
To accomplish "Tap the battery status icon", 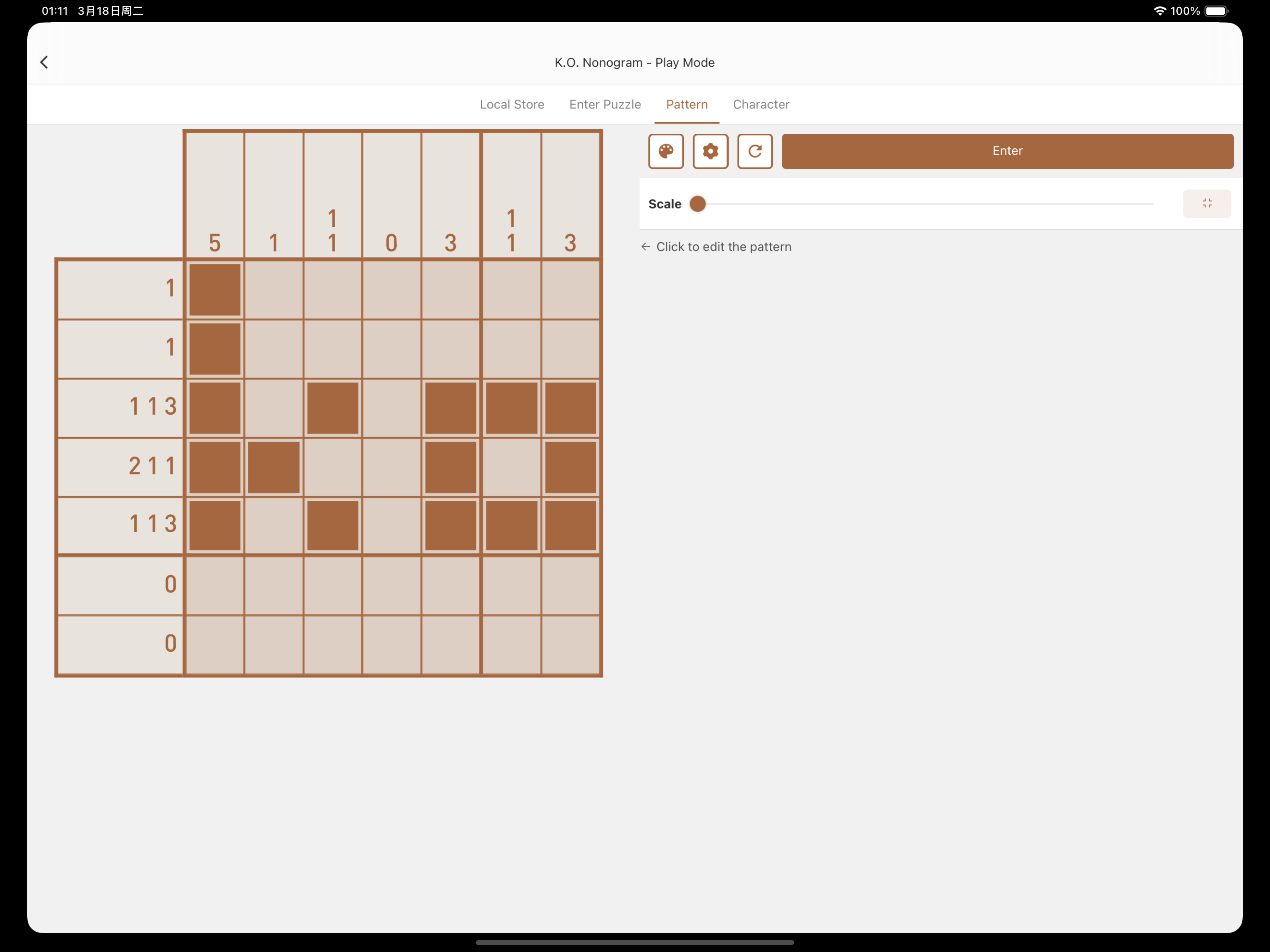I will point(1216,11).
